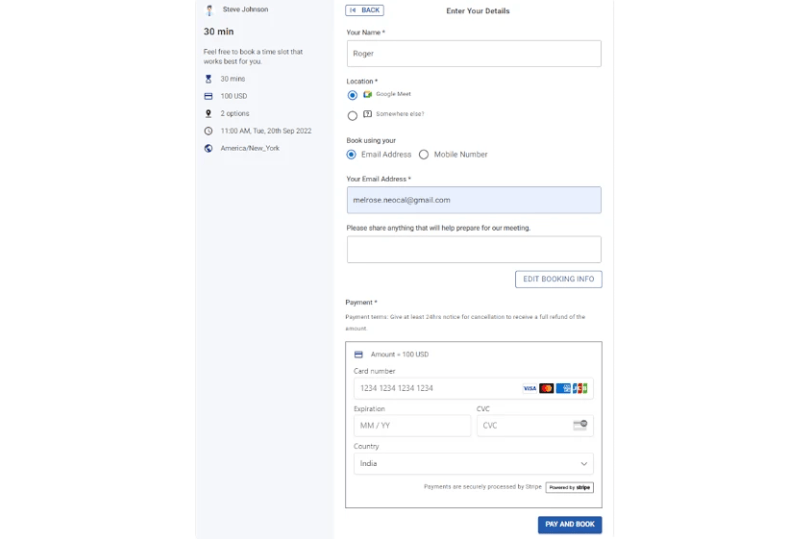Image resolution: width=812 pixels, height=539 pixels.
Task: Select Email Address booking method
Action: (x=351, y=155)
